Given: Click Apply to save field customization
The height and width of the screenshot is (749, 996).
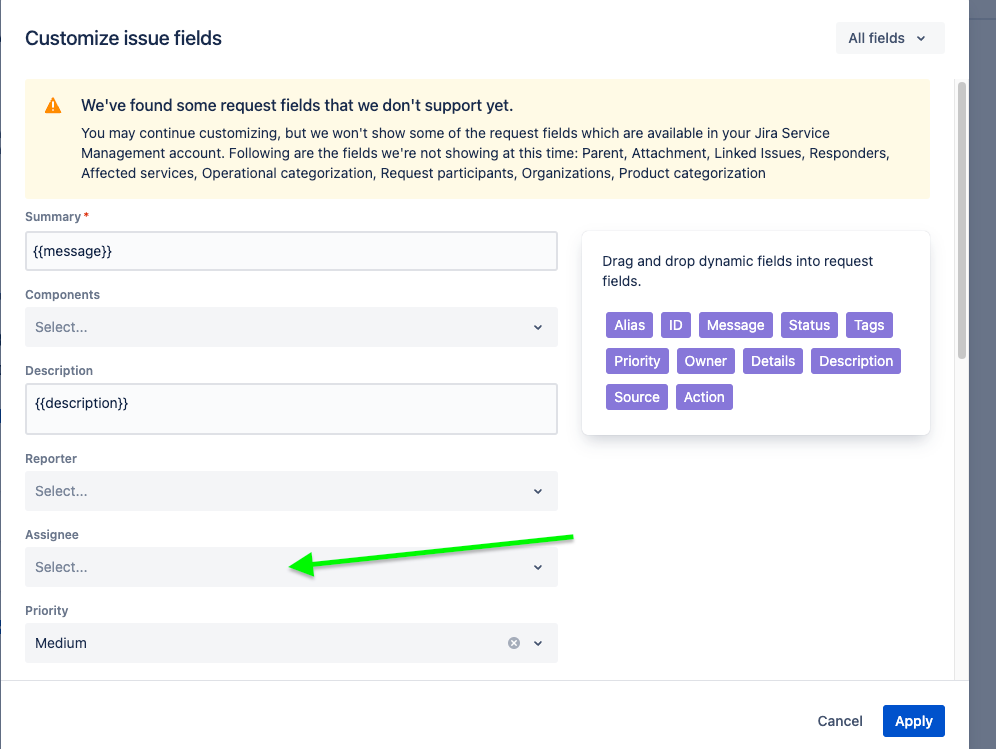Looking at the screenshot, I should 913,721.
